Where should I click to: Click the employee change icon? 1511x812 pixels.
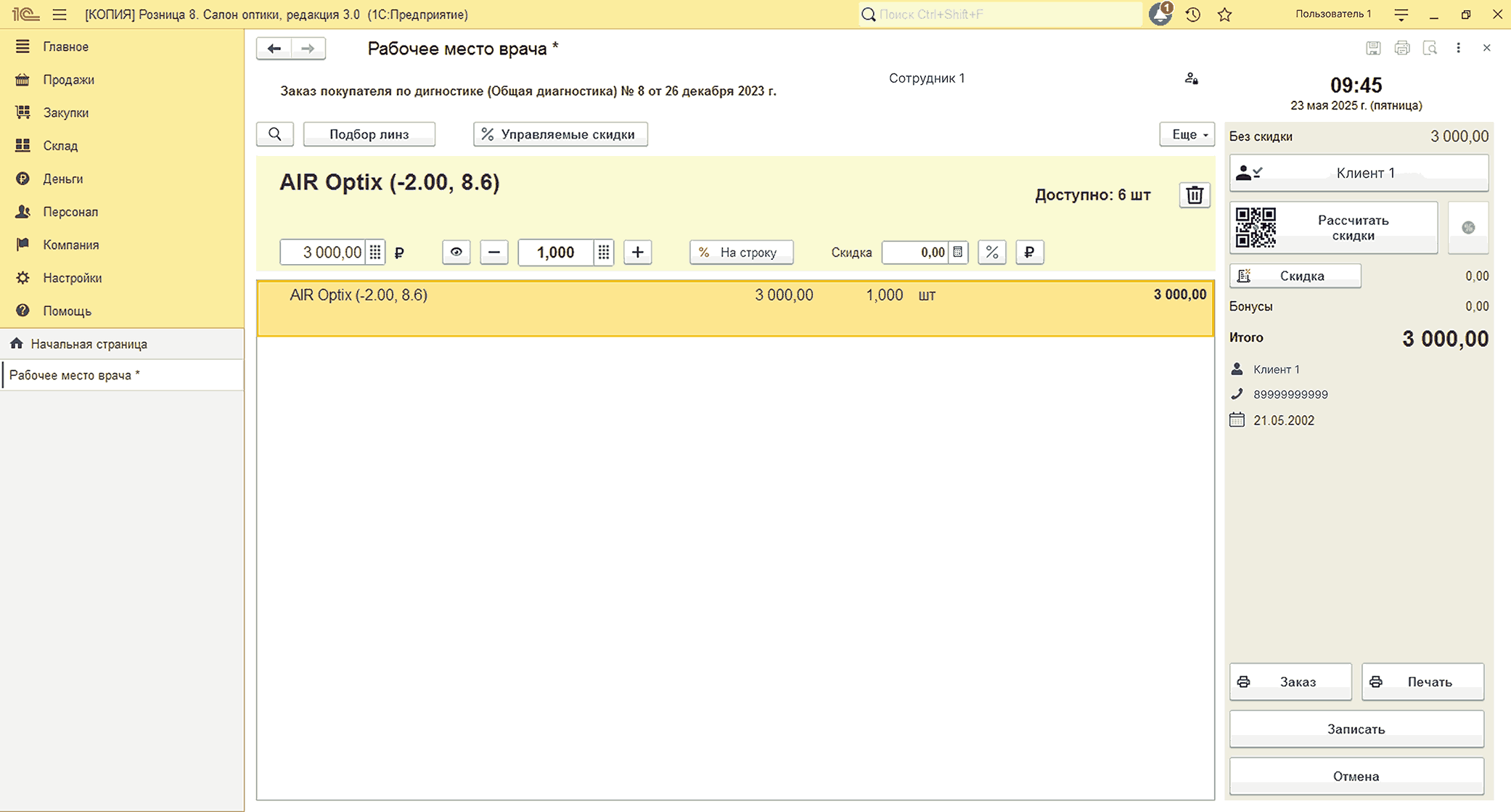pos(1191,78)
